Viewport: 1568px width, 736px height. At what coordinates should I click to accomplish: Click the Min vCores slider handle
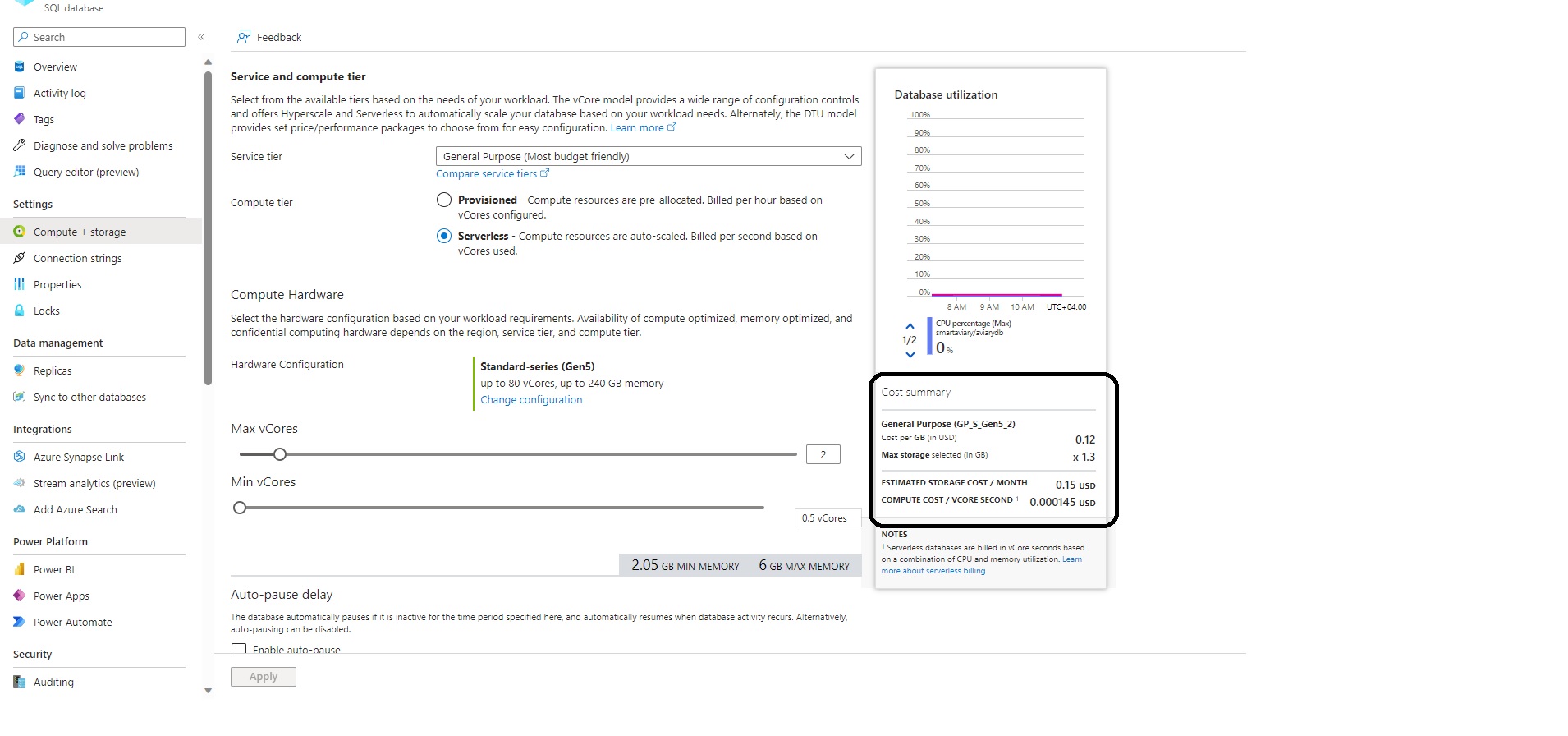click(240, 508)
